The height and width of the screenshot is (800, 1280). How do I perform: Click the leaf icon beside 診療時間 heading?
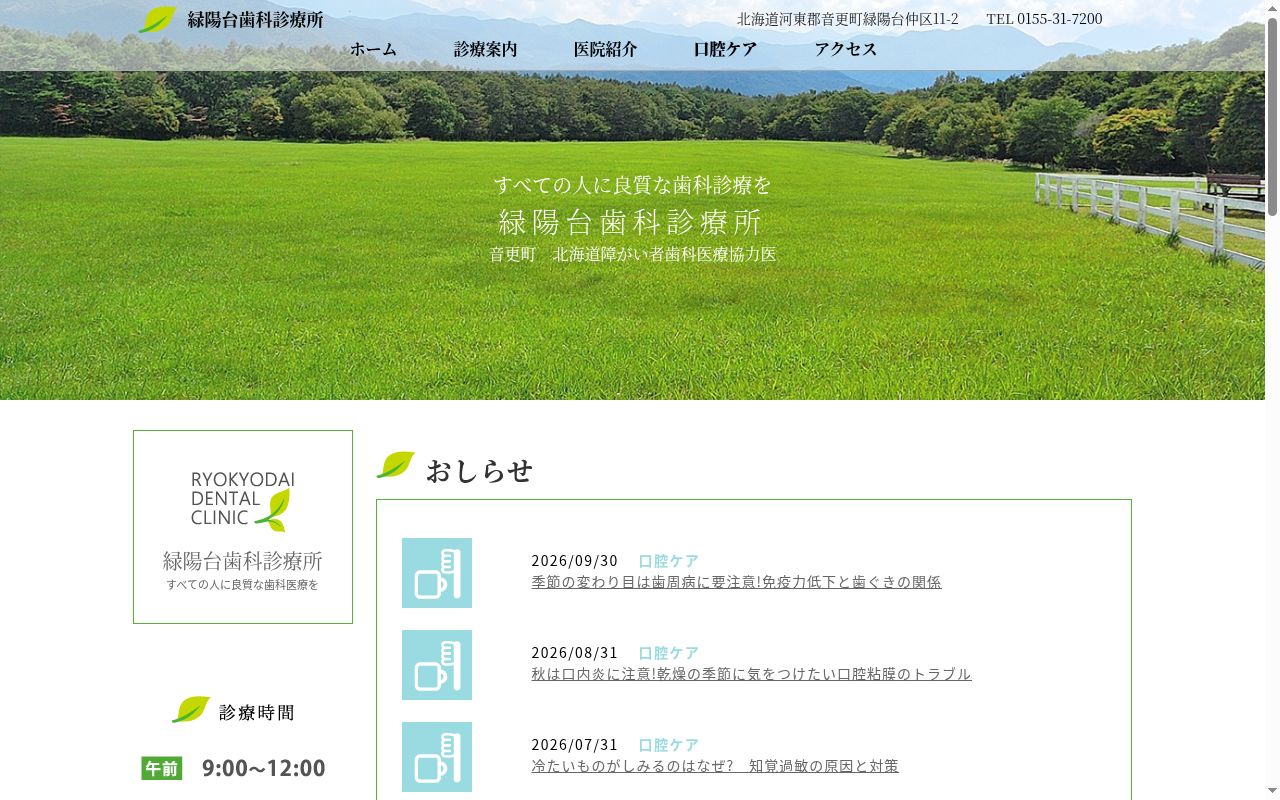(x=191, y=710)
